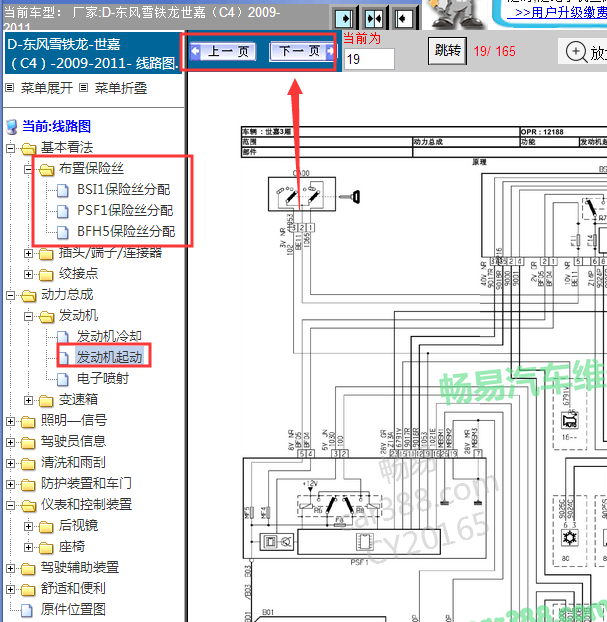Click the computer icon beside 当前:线路图

coord(12,127)
